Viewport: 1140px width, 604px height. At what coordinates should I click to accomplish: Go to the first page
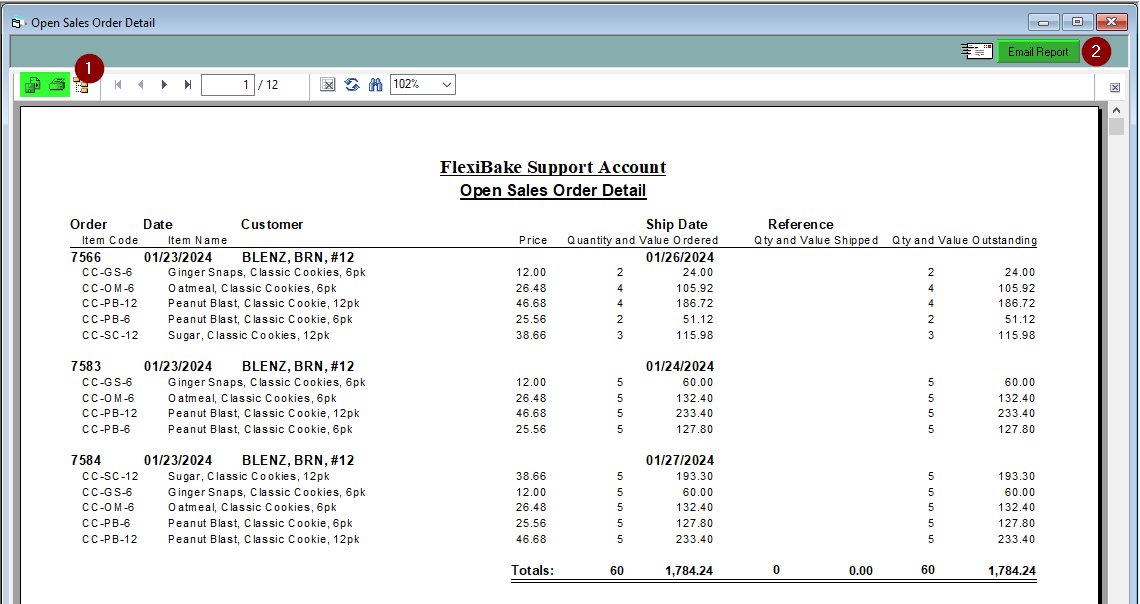118,85
